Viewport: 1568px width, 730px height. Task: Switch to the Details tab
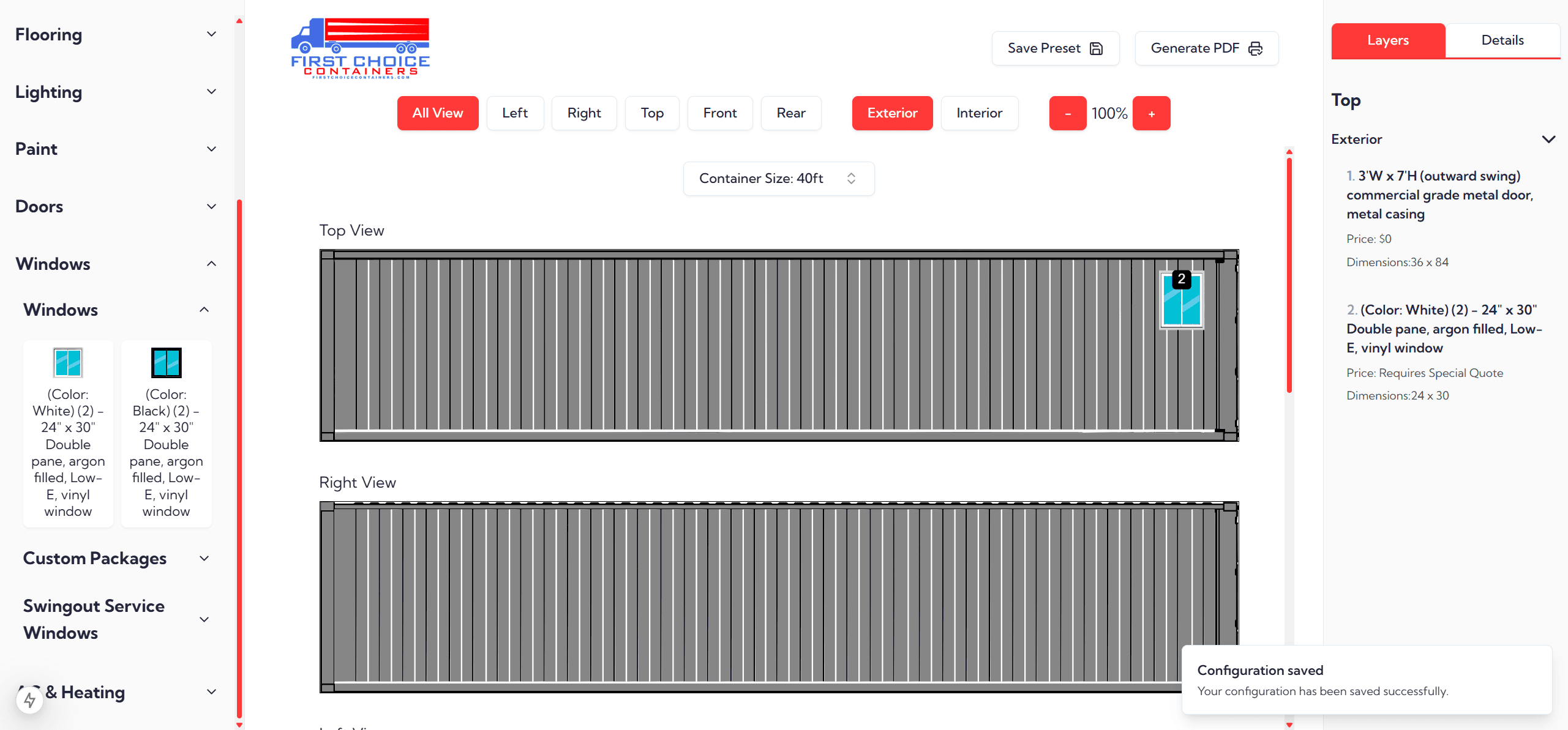tap(1502, 40)
